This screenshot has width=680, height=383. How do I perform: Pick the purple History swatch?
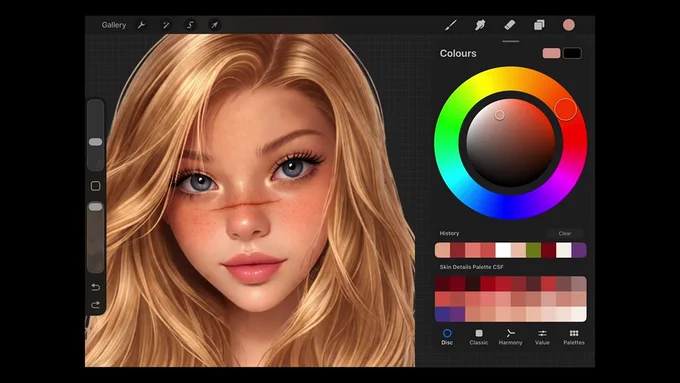579,250
